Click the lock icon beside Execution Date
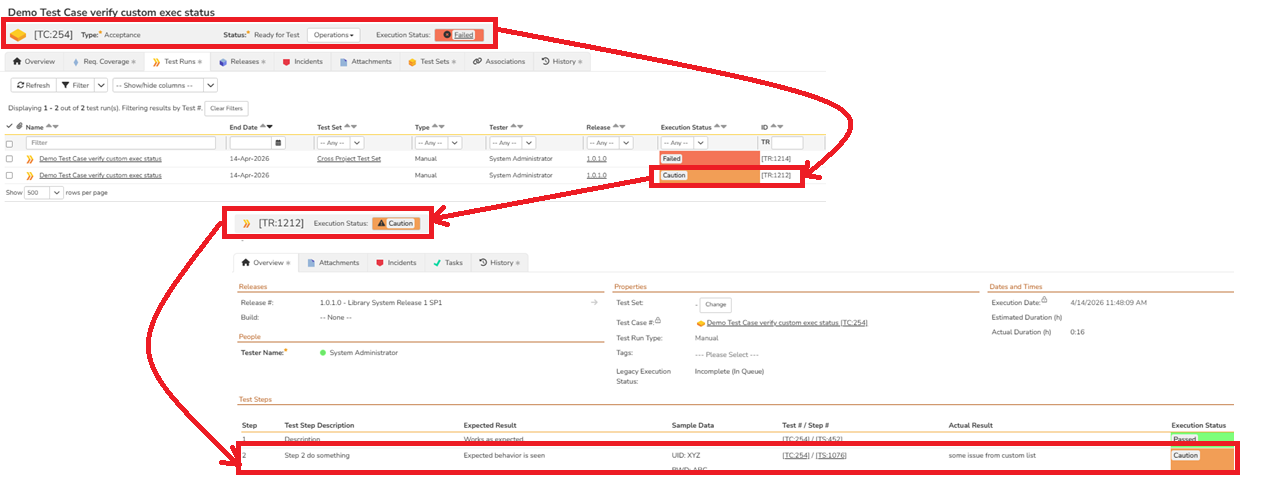1268x488 pixels. (x=1044, y=299)
